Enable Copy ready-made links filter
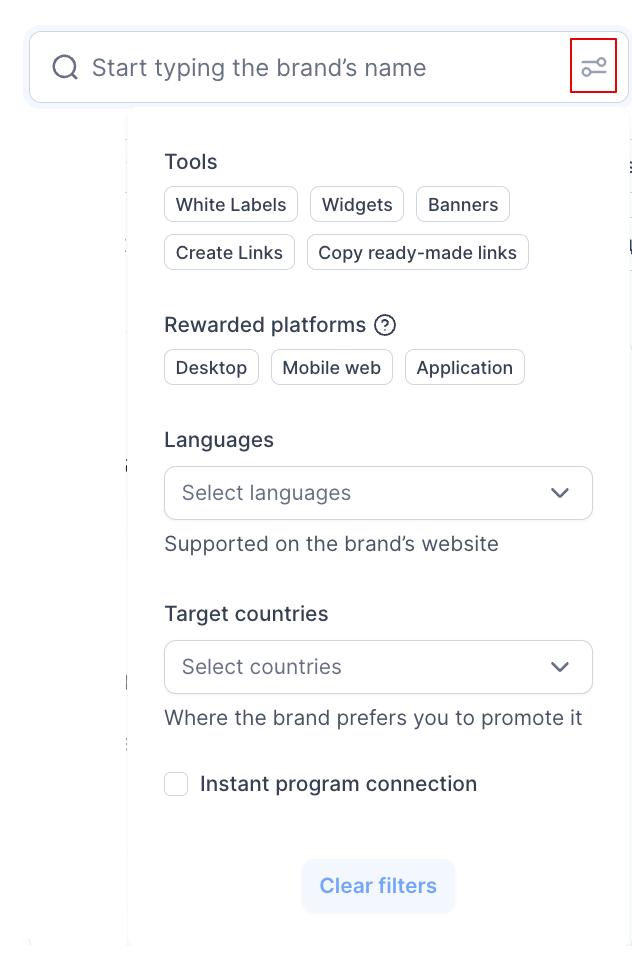The height and width of the screenshot is (955, 632). [418, 252]
